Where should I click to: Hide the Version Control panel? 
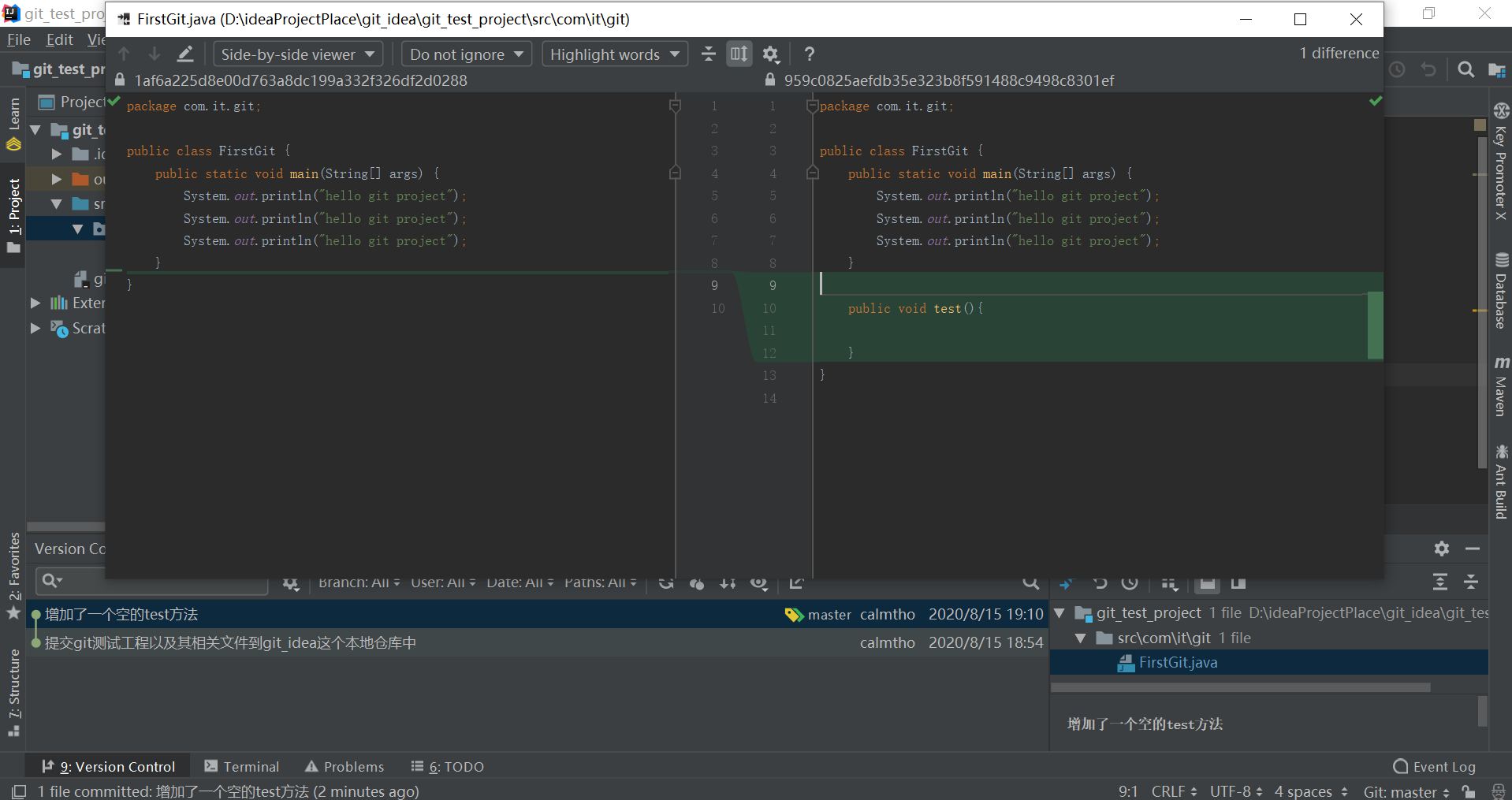[1473, 549]
